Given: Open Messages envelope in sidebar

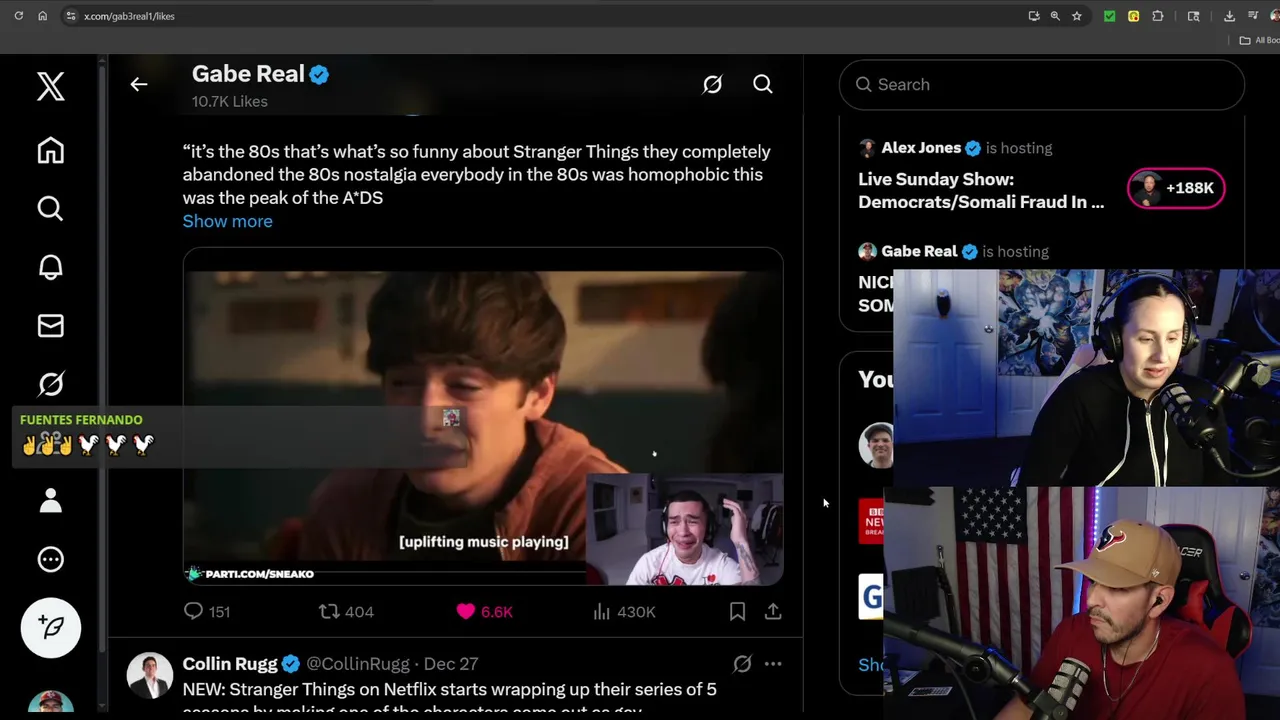Looking at the screenshot, I should (x=51, y=326).
